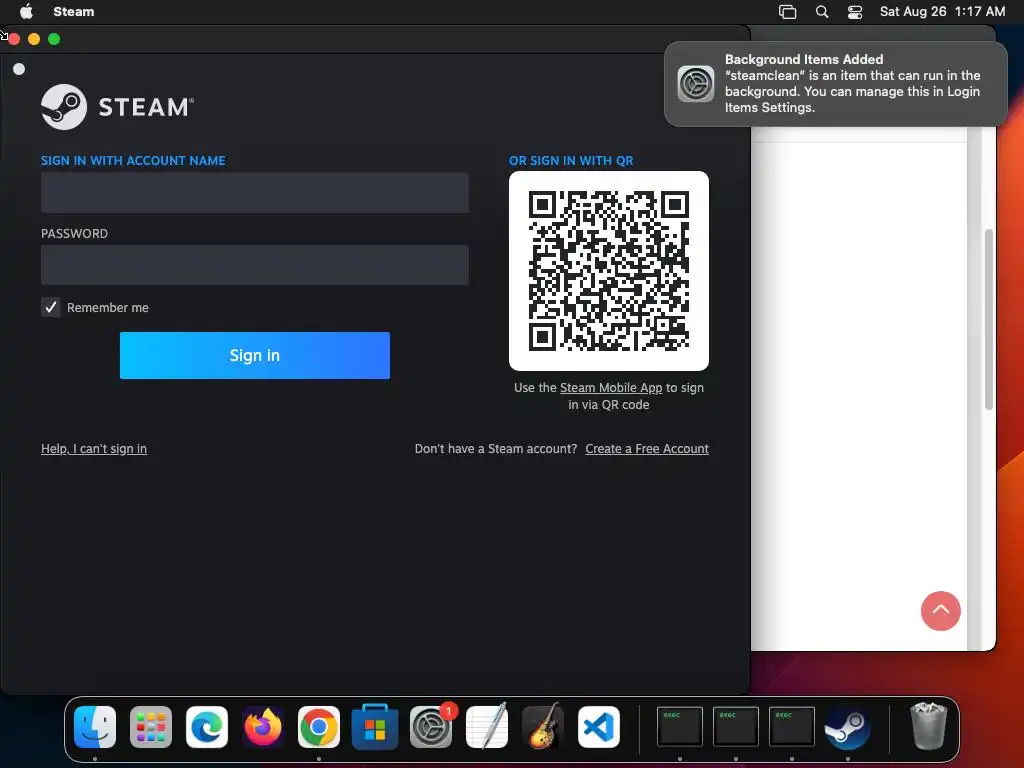Open Microsoft Store icon in Dock

pos(375,727)
